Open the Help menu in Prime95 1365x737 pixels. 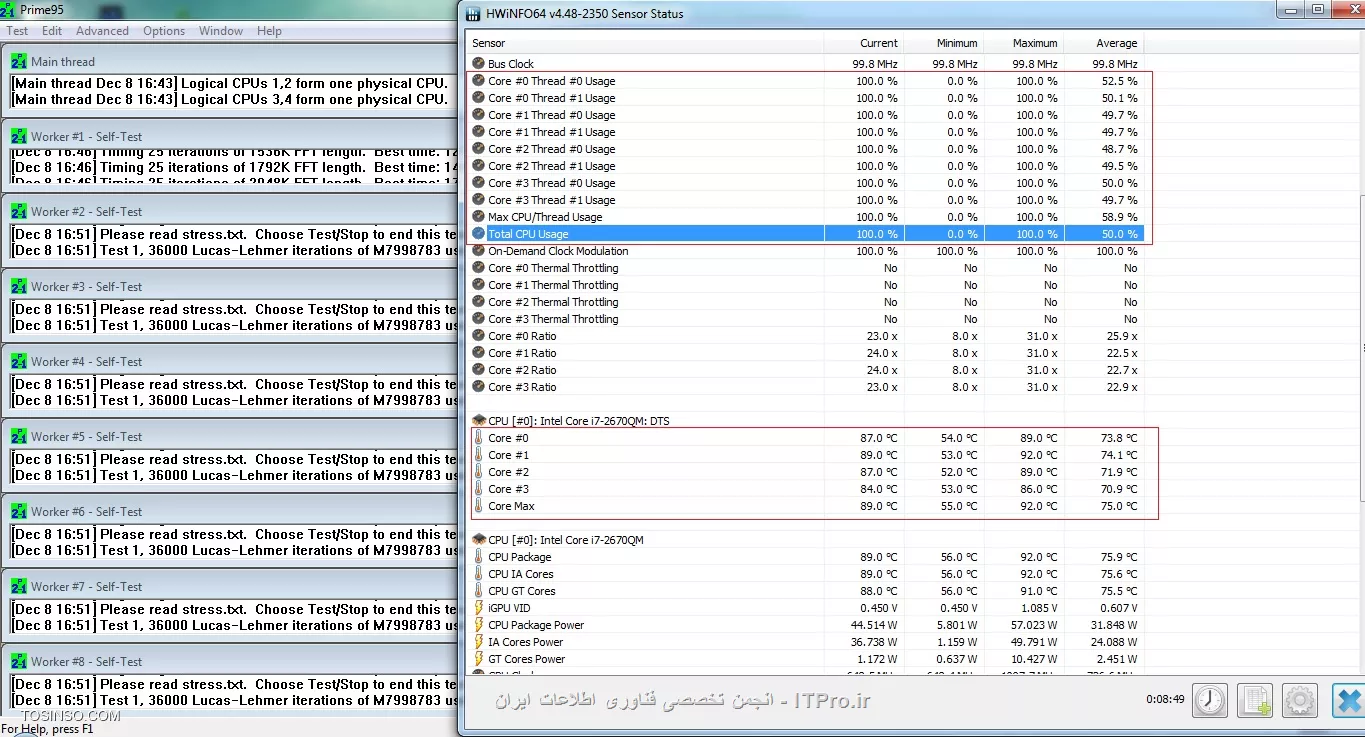tap(269, 31)
